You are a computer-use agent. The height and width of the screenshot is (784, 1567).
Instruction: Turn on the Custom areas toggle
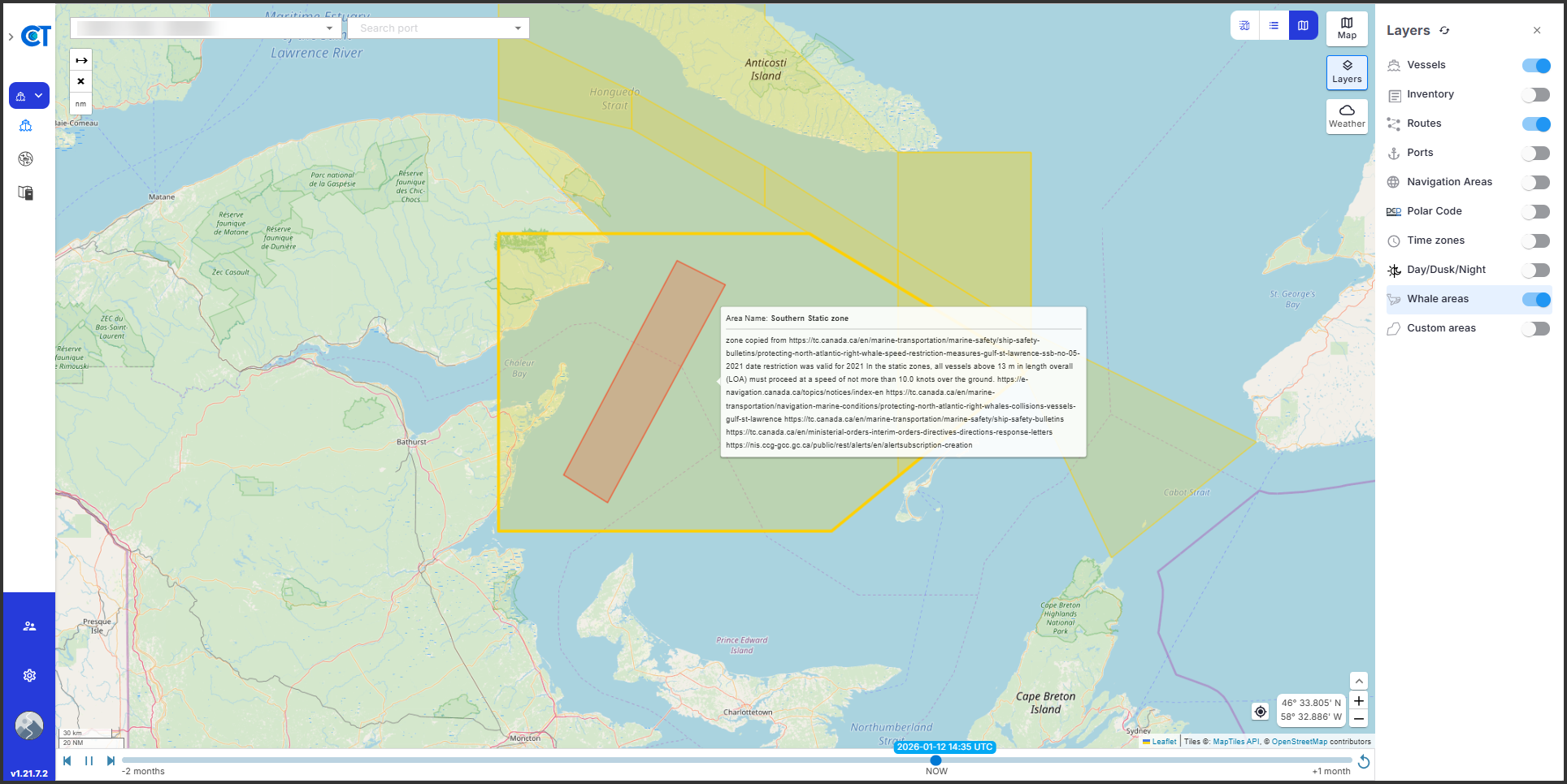(x=1535, y=329)
